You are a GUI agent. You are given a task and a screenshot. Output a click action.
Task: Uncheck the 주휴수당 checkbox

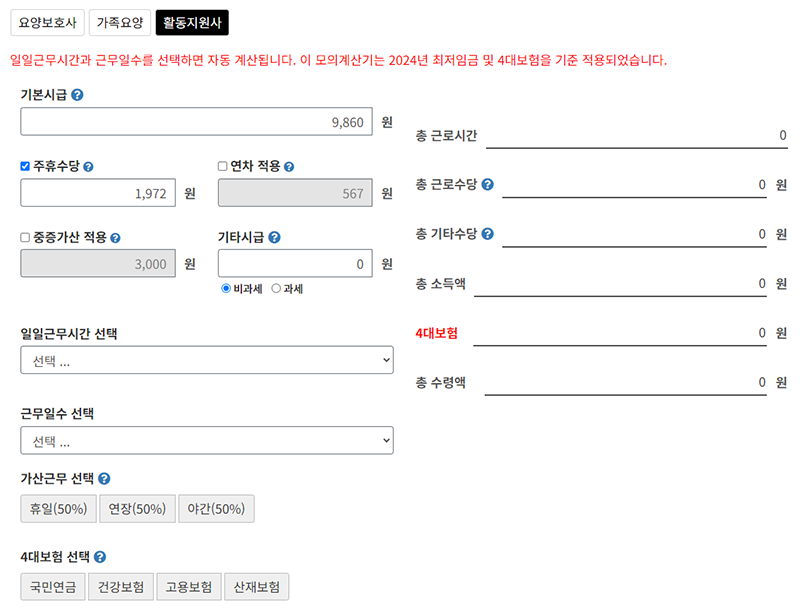tap(23, 165)
